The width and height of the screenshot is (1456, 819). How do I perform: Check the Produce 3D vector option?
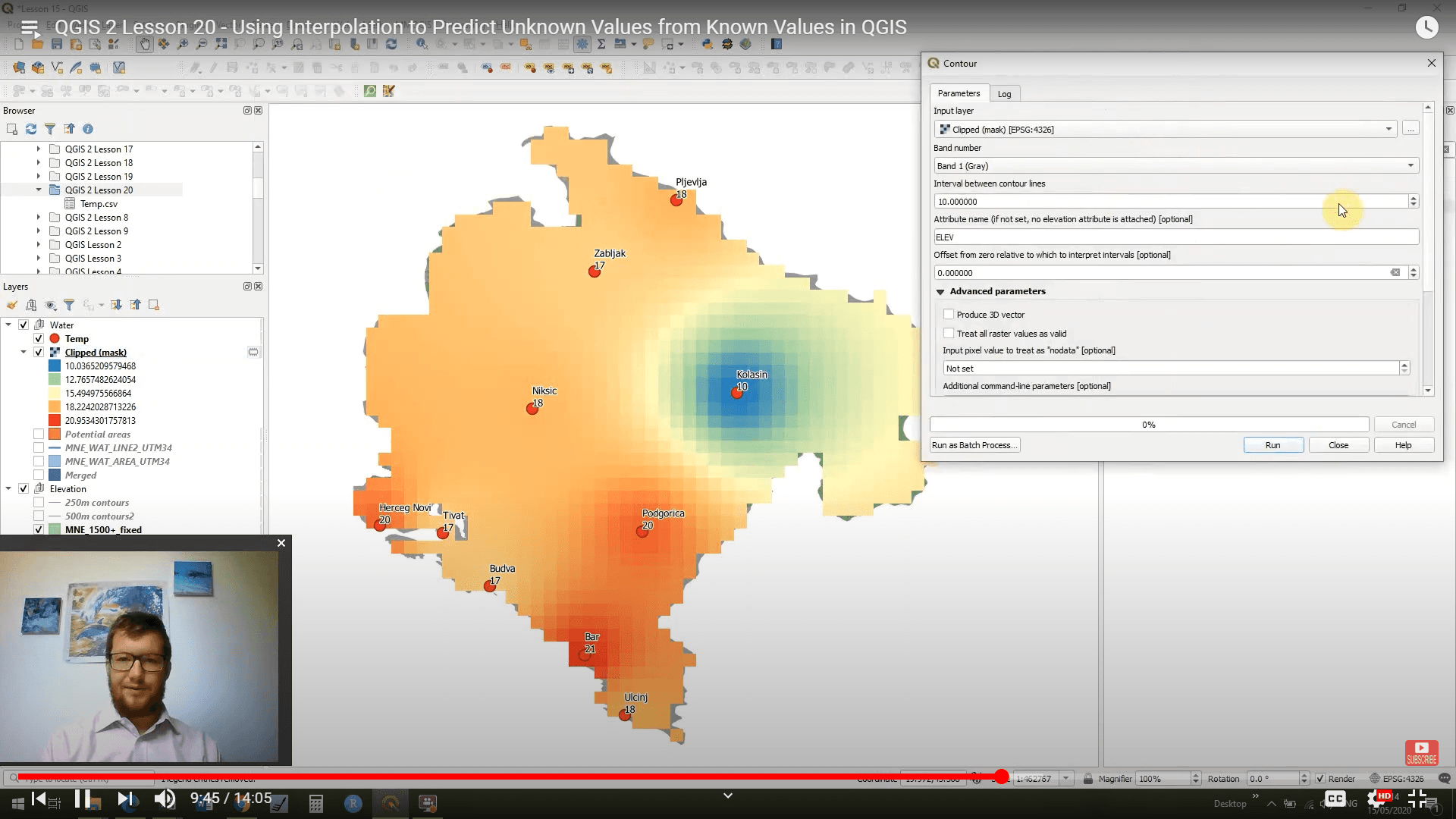(x=949, y=314)
